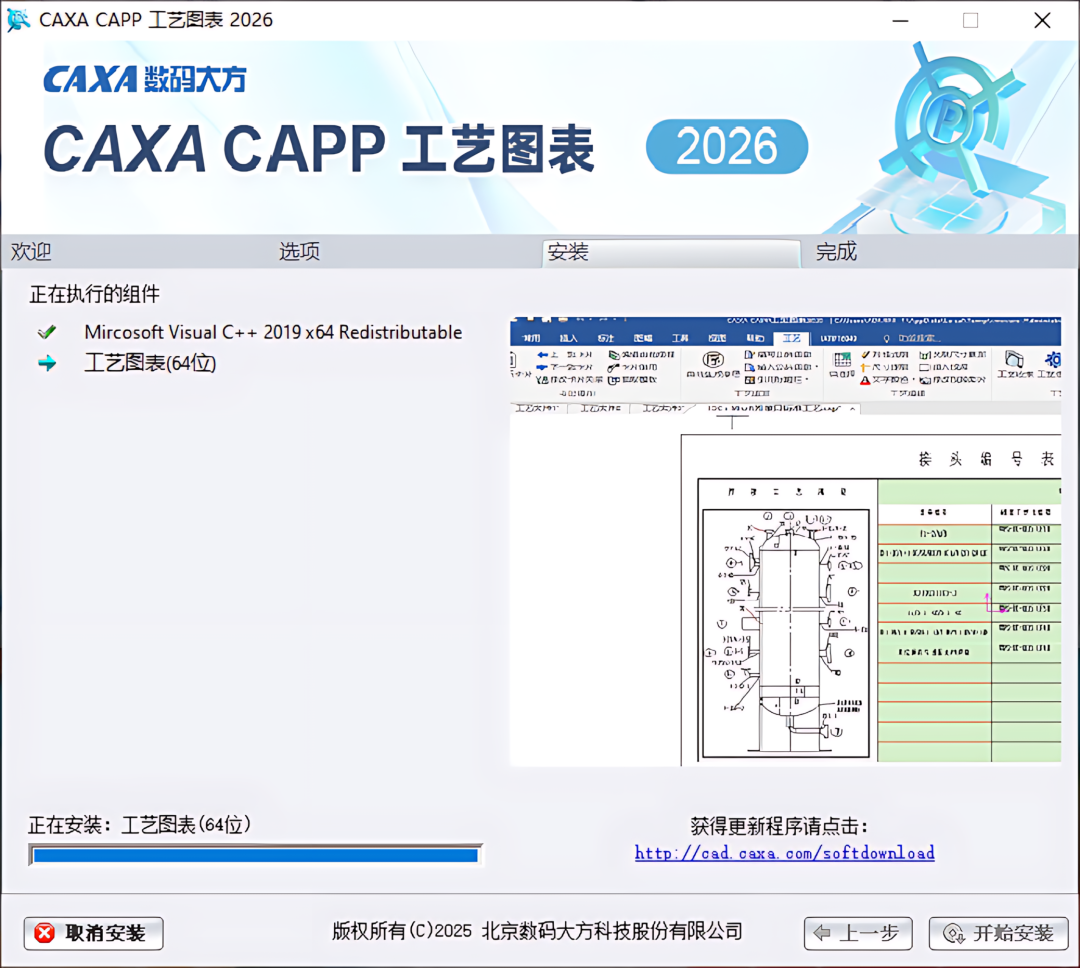
Task: Click the blue arrow beside 工艺图表(64位)
Action: point(47,363)
